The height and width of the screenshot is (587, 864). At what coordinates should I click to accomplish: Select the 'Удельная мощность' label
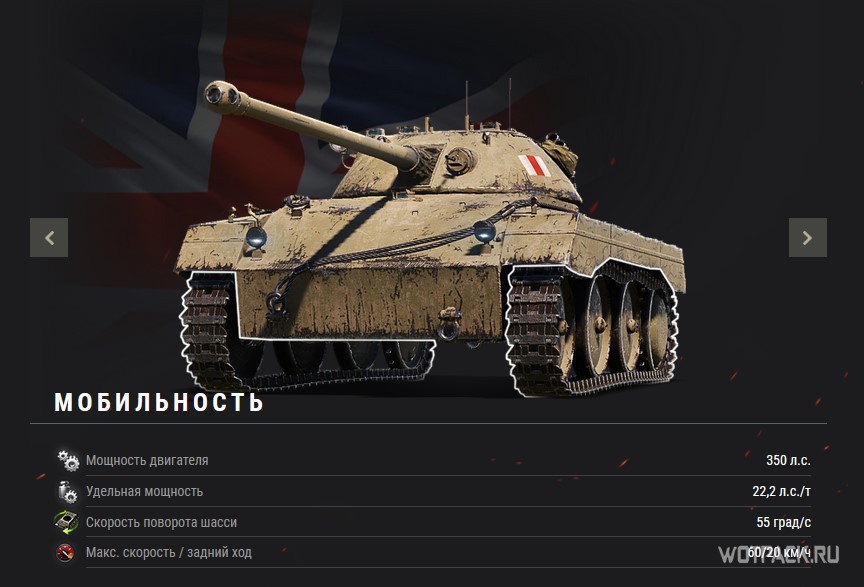144,491
